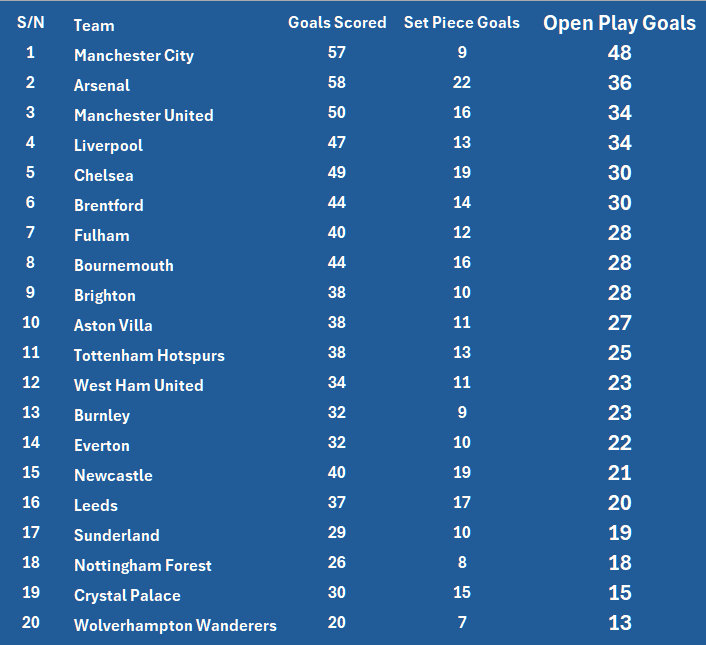706x645 pixels.
Task: Select the Tottenham Hotspurs cell
Action: point(149,355)
